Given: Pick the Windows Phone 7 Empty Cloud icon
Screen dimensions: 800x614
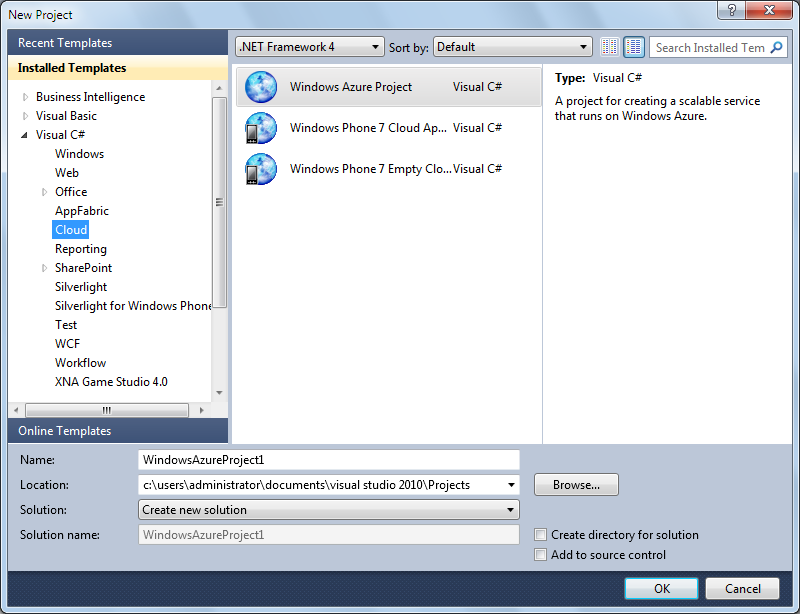Looking at the screenshot, I should click(x=261, y=169).
